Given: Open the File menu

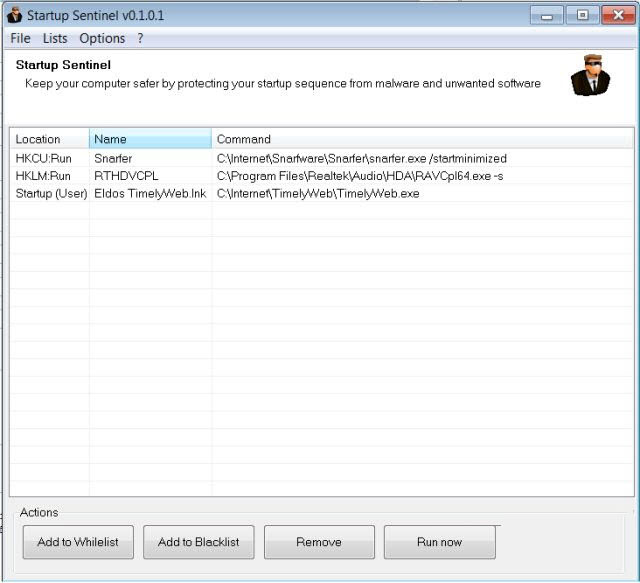Looking at the screenshot, I should coord(20,38).
